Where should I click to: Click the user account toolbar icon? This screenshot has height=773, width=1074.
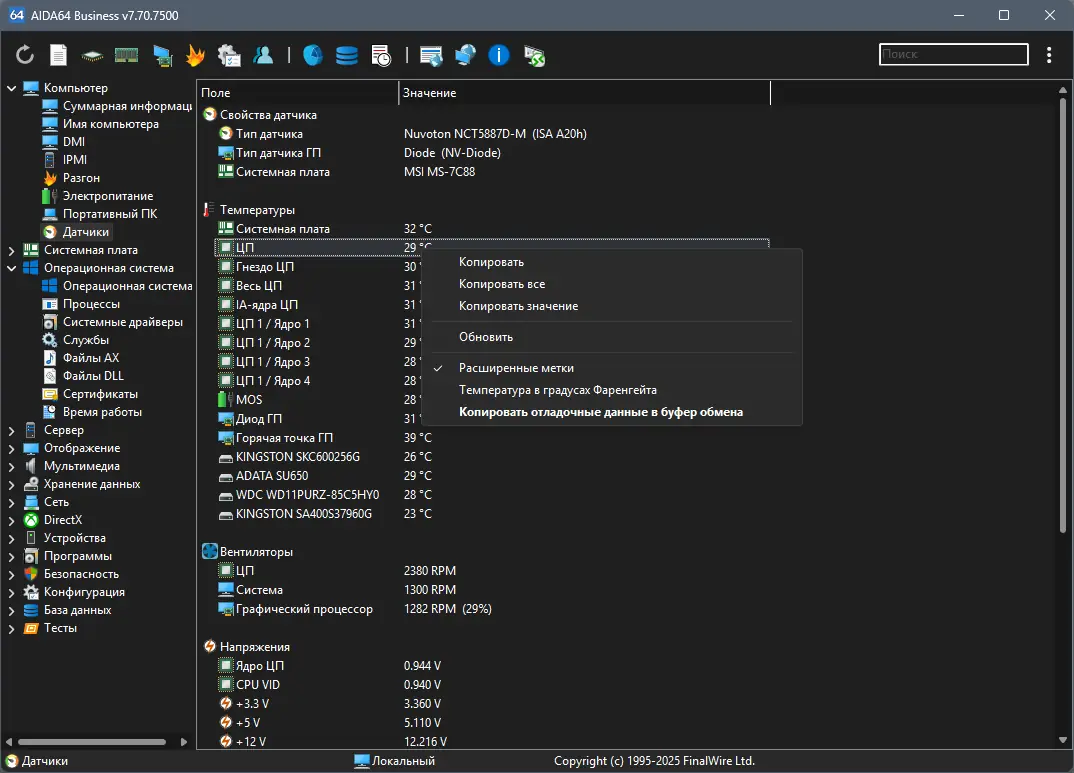click(263, 55)
